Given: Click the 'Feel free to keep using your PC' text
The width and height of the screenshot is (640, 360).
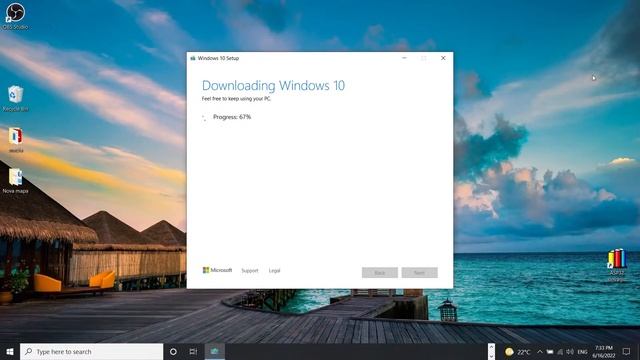Looking at the screenshot, I should 236,99.
